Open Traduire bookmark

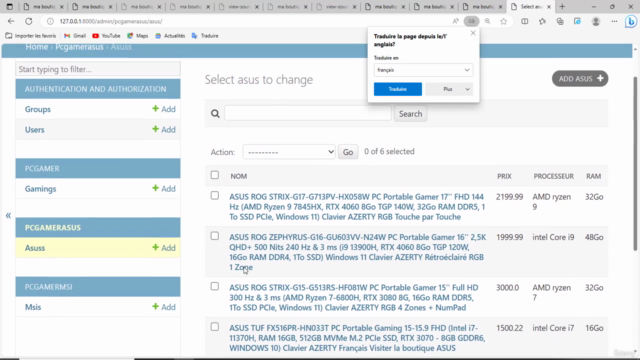point(205,36)
